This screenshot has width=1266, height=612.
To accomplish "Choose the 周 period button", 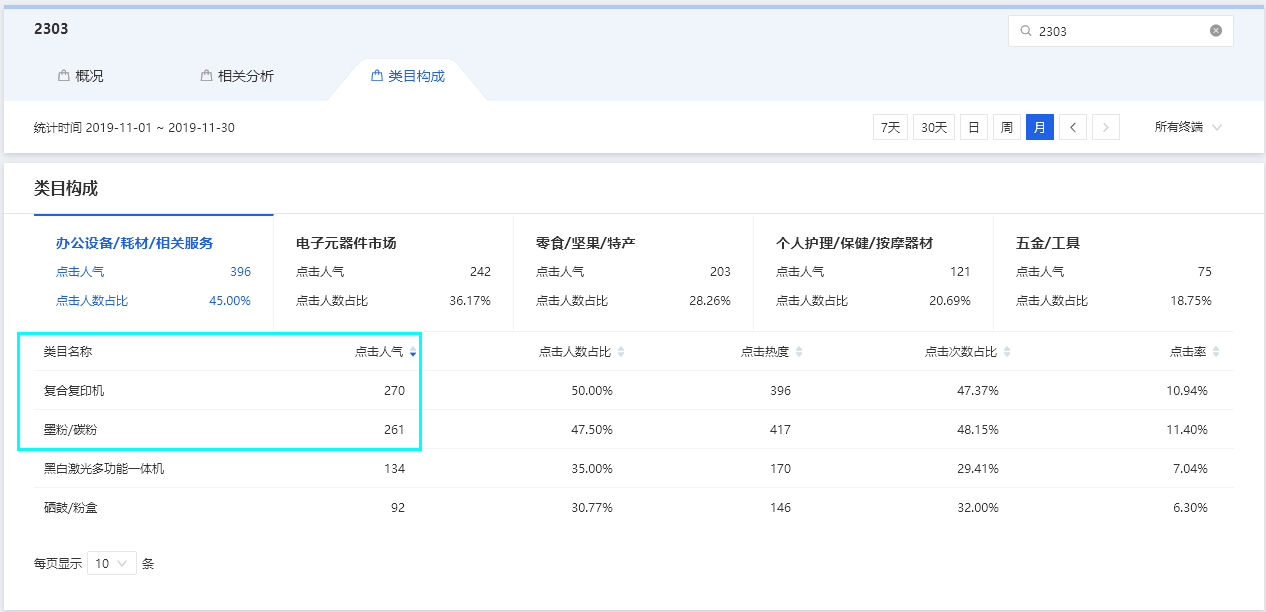I will (1007, 127).
